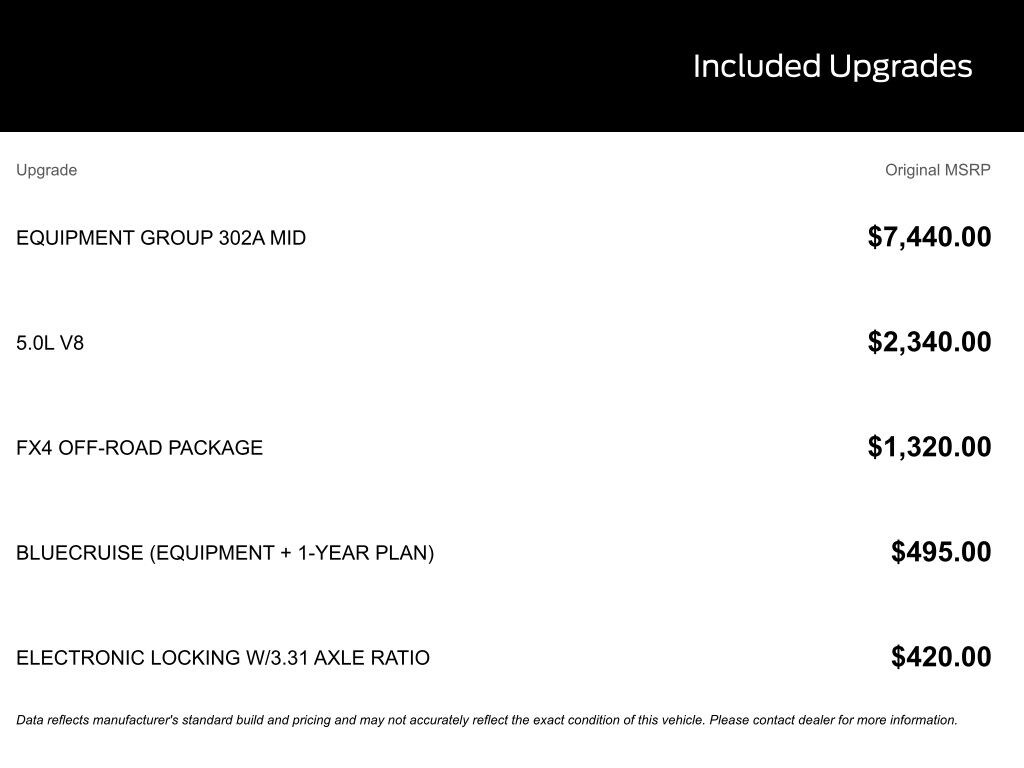
Task: Click the disclaimer's opening words 'Data reflects manufacturer's'
Action: [97, 720]
